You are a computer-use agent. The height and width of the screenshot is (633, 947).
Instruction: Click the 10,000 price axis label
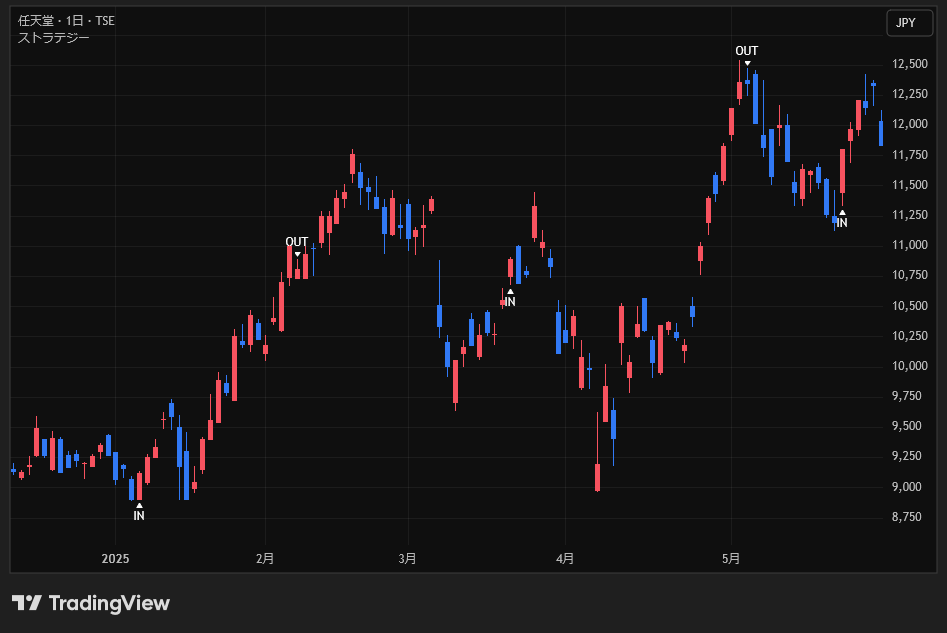coord(910,366)
